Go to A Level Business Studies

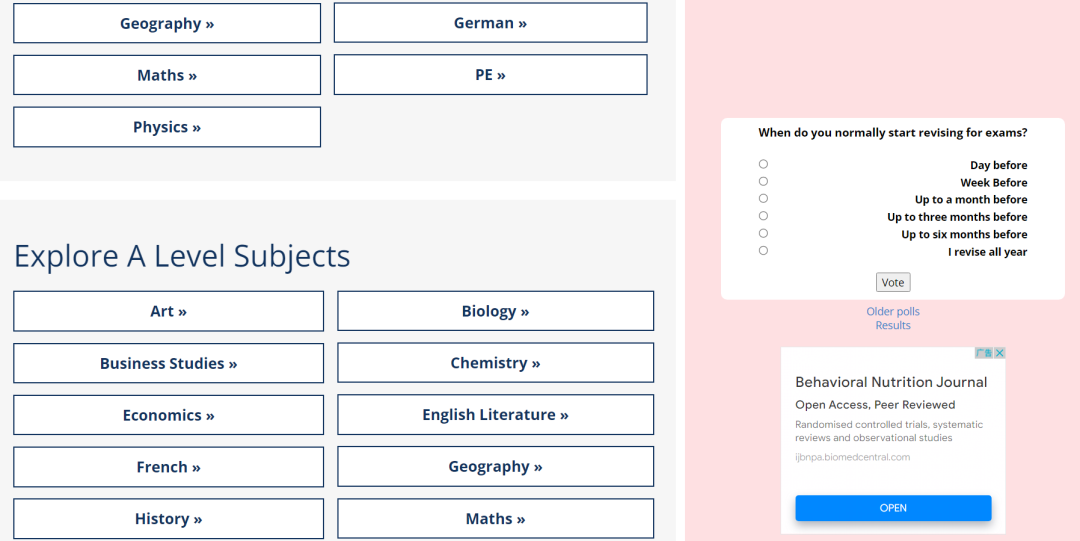[168, 363]
